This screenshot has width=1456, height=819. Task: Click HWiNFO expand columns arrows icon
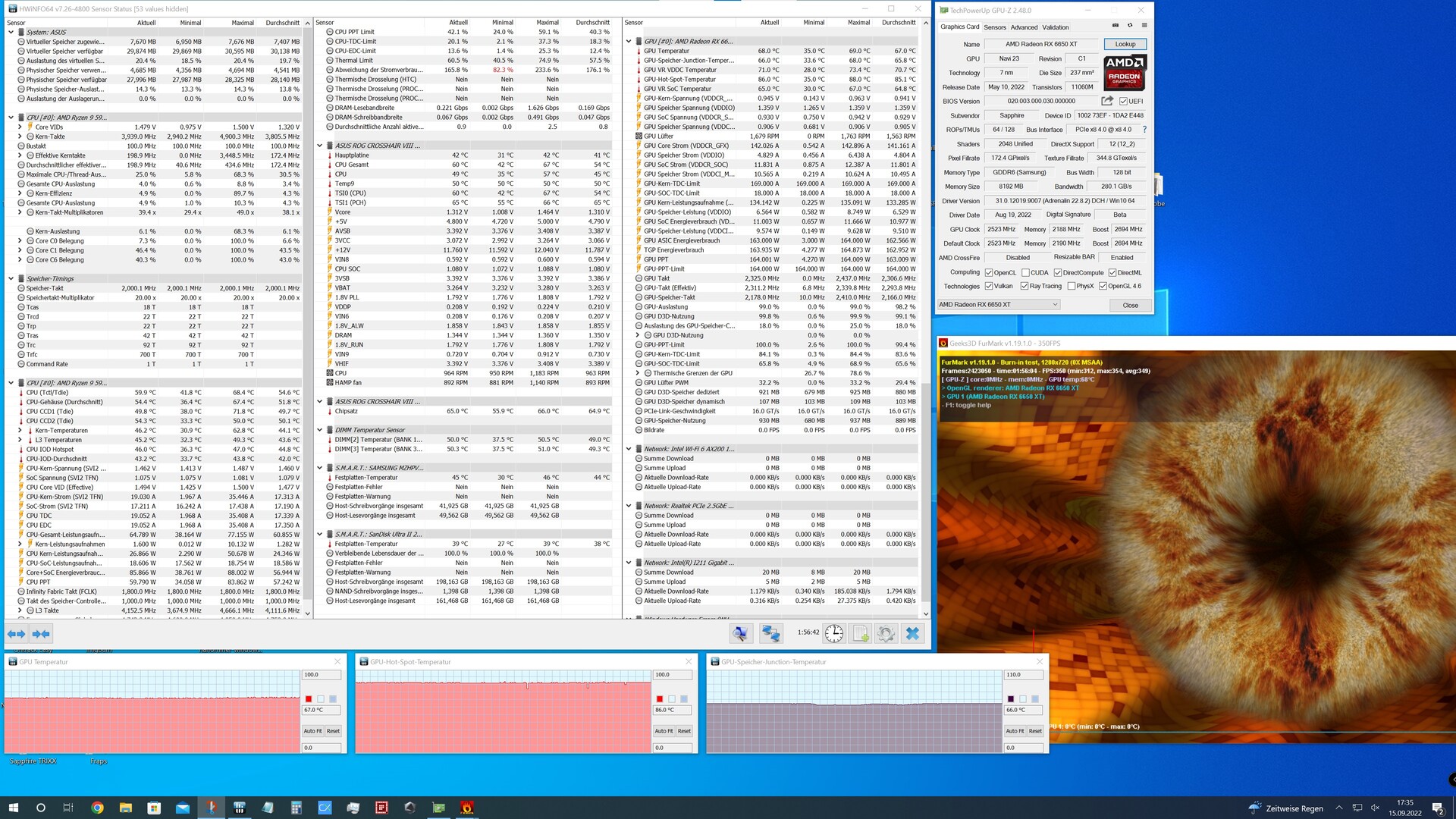click(16, 633)
